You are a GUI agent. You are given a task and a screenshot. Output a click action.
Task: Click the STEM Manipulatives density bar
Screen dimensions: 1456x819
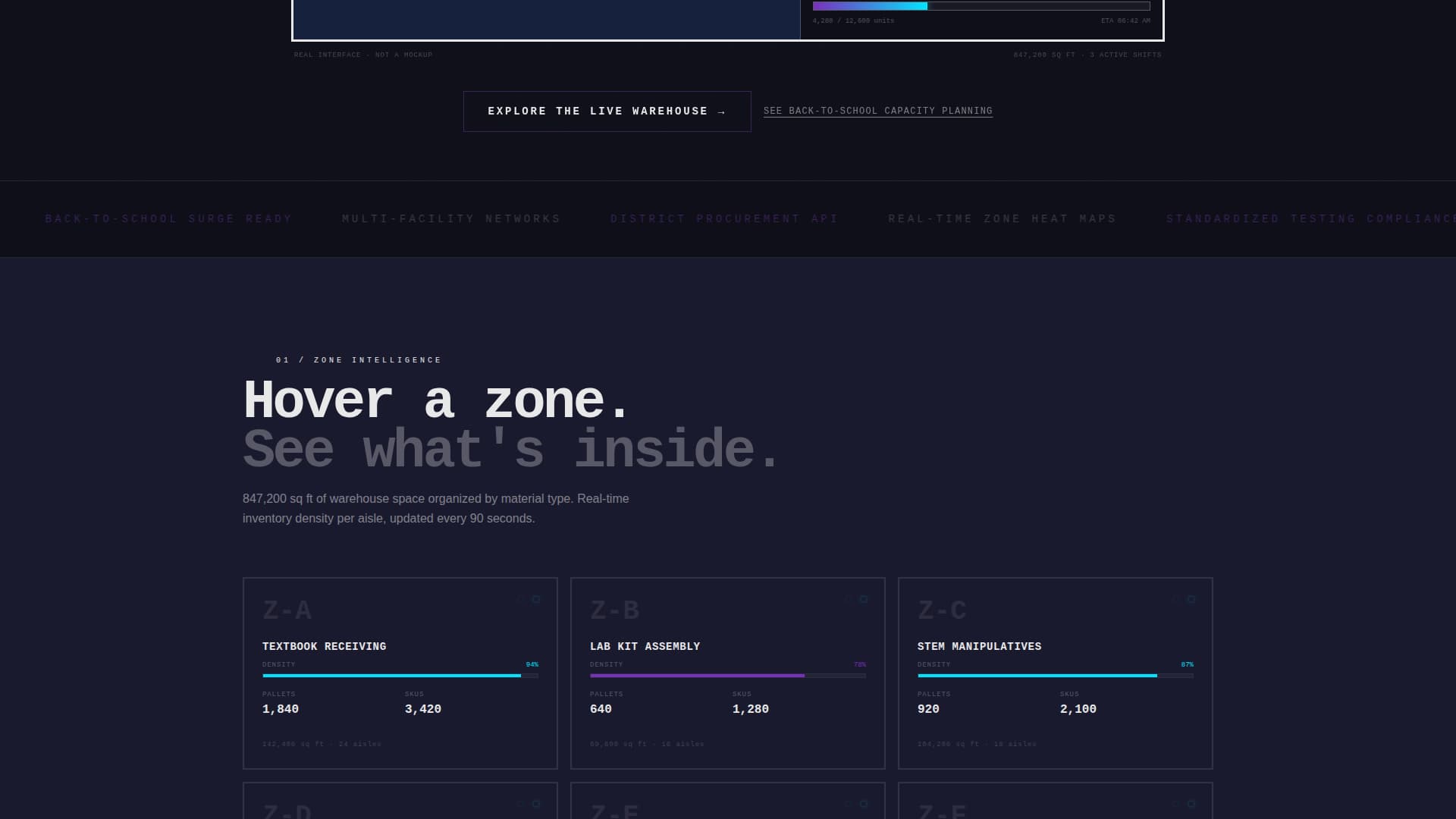[1056, 676]
